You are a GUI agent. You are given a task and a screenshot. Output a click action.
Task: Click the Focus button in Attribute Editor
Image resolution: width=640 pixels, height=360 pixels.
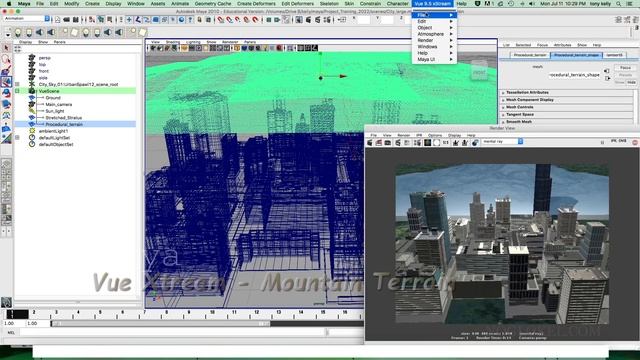click(x=625, y=68)
